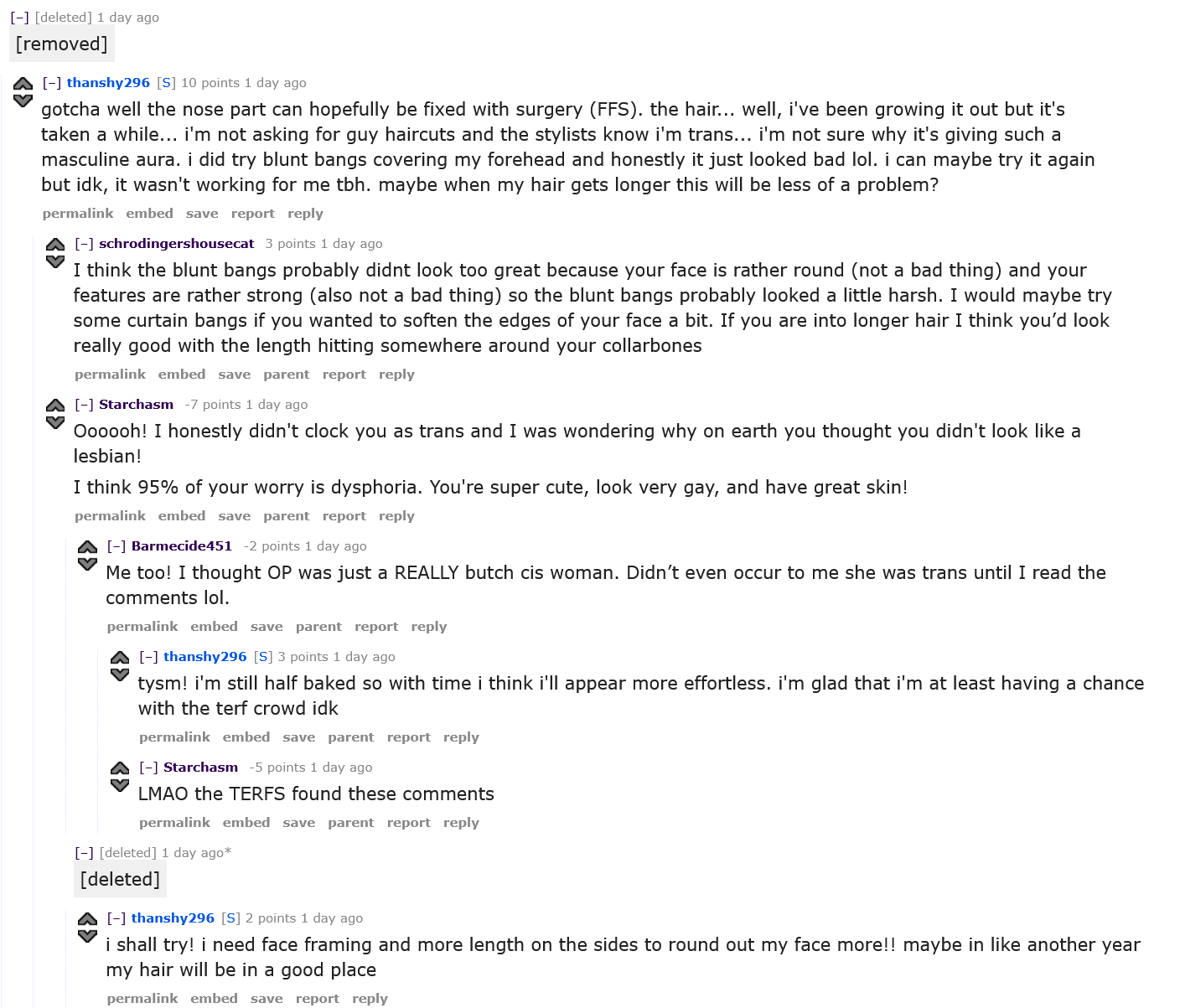Downvote Starchasm's 'didn't clock you' comment
Screen dimensions: 1180x1008
tap(55, 422)
